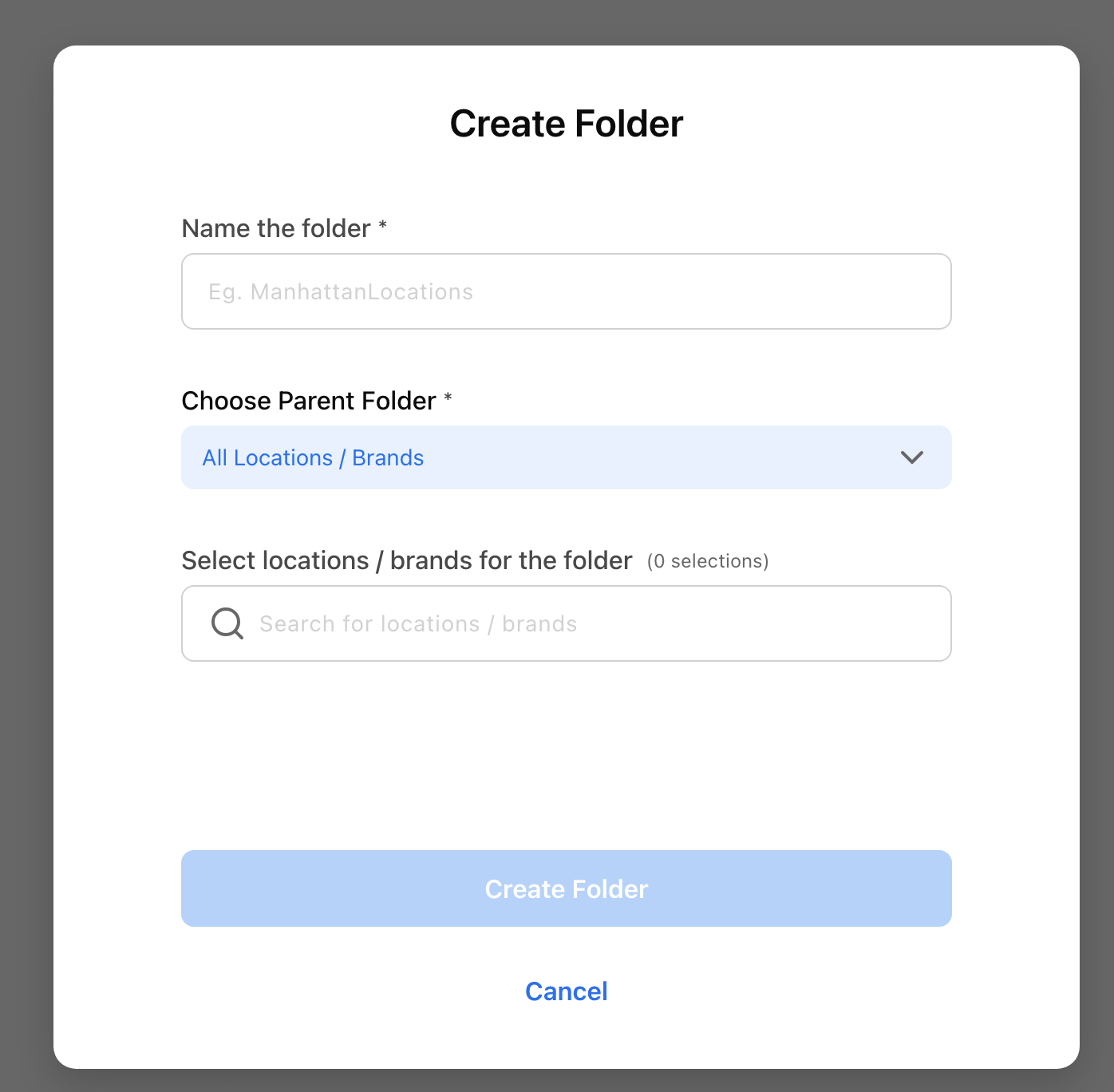This screenshot has height=1092, width=1114.
Task: Click the Search for locations placeholder text
Action: 418,623
